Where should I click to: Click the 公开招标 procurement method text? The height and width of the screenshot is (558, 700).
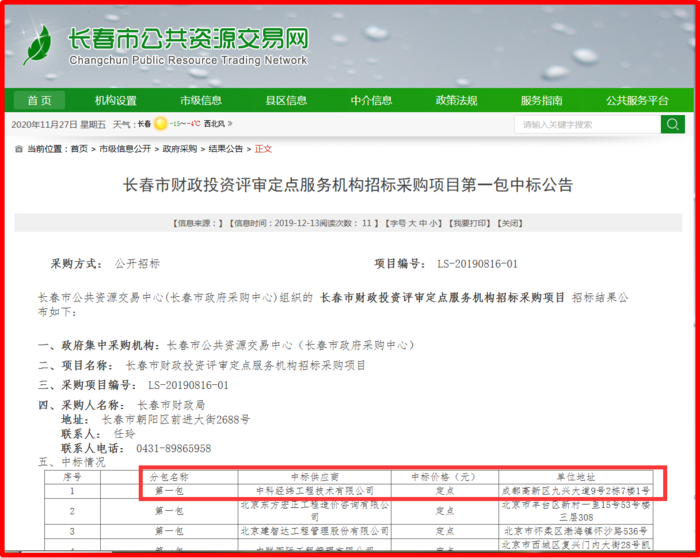pos(137,264)
